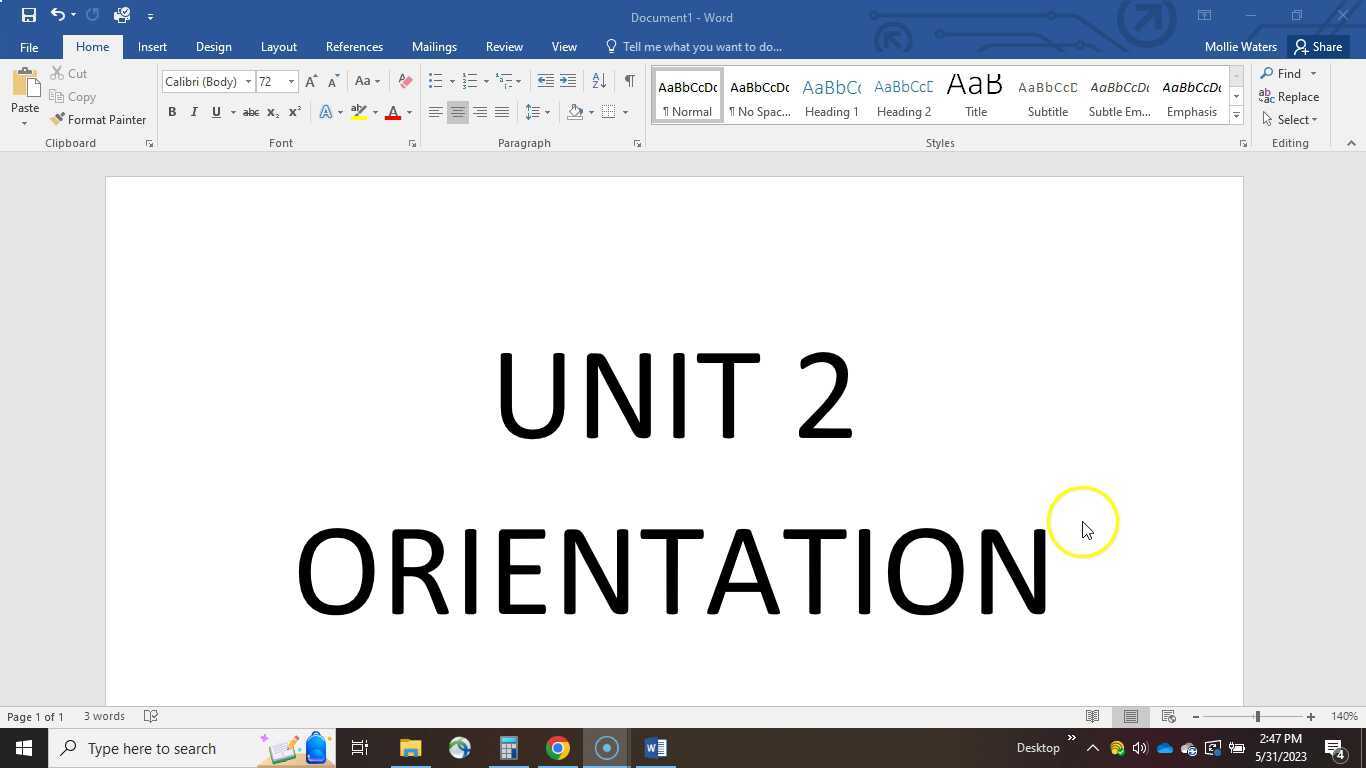
Task: Open the font name dropdown
Action: 247,81
